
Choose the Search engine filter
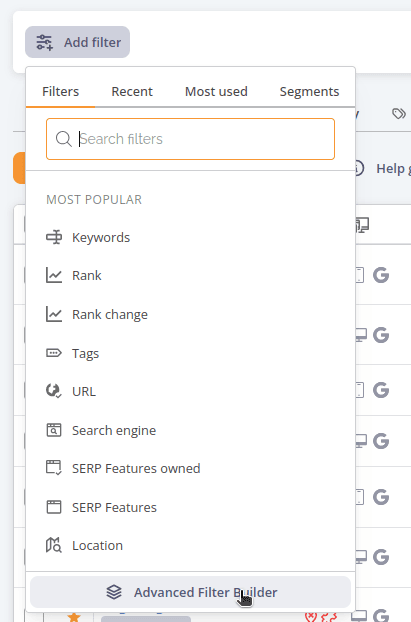pos(190,430)
